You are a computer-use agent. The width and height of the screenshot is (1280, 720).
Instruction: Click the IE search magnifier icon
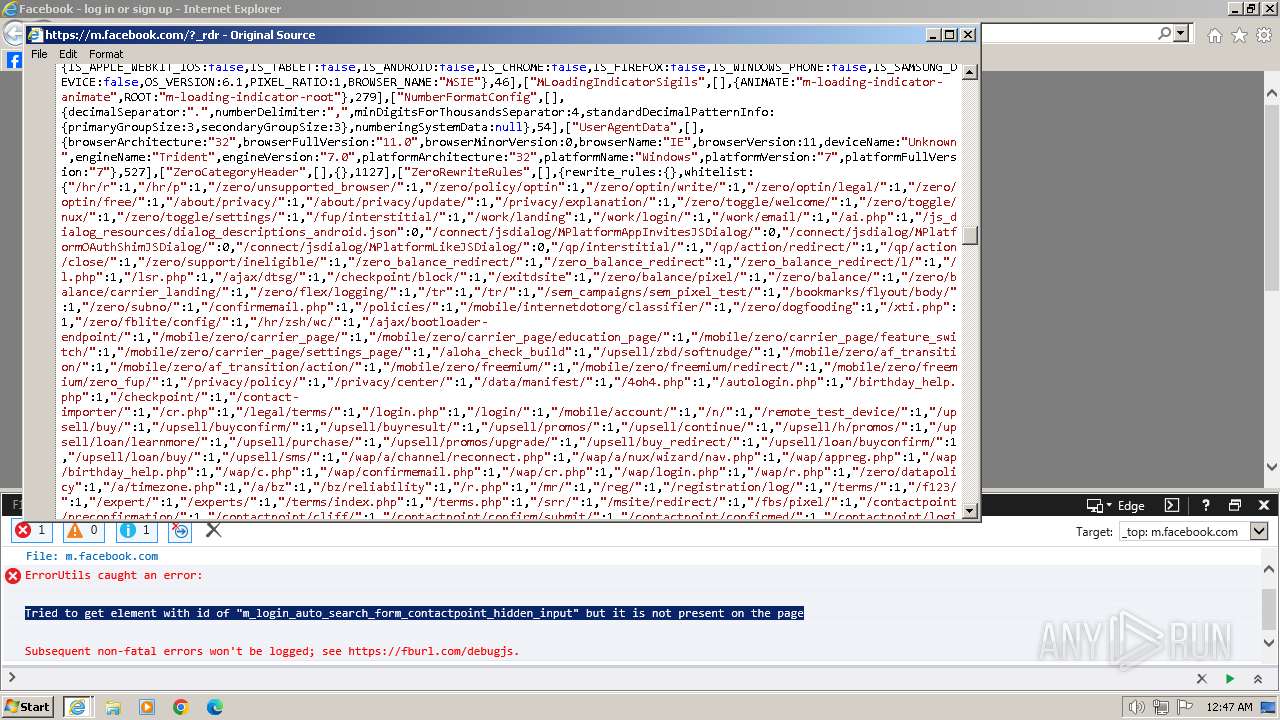(1164, 34)
